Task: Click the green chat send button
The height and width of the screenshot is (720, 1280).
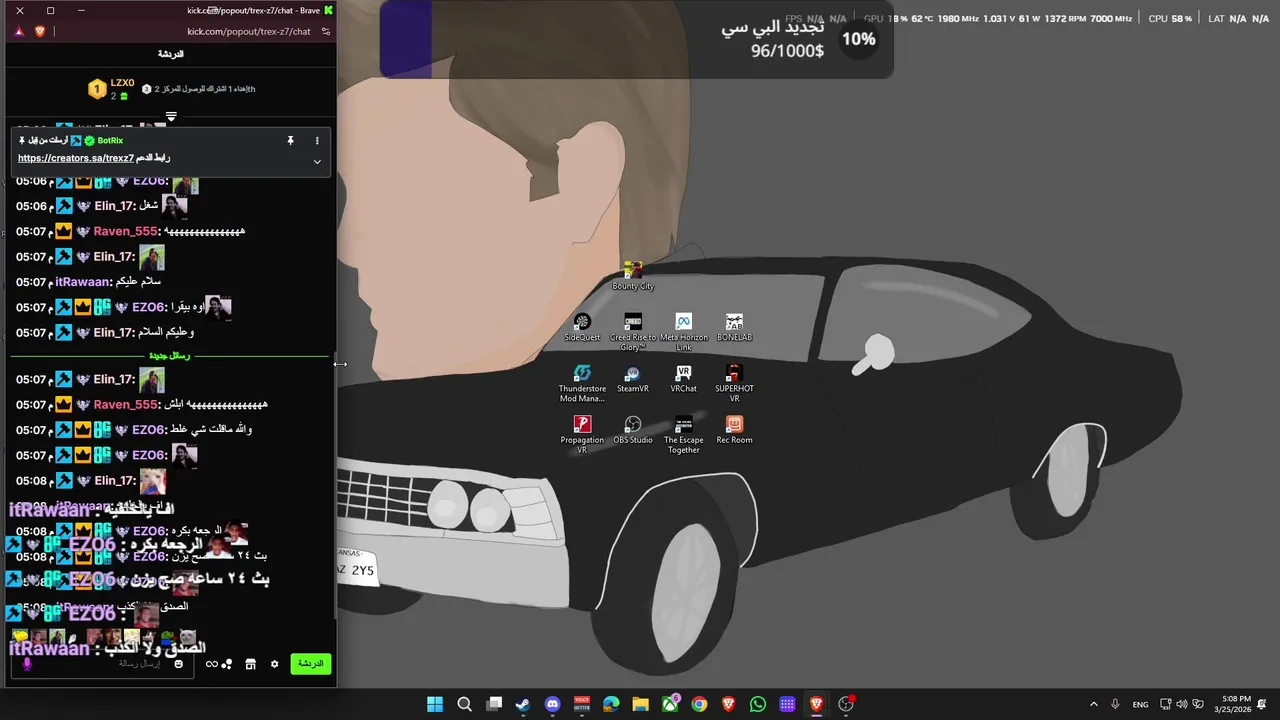Action: pyautogui.click(x=311, y=663)
